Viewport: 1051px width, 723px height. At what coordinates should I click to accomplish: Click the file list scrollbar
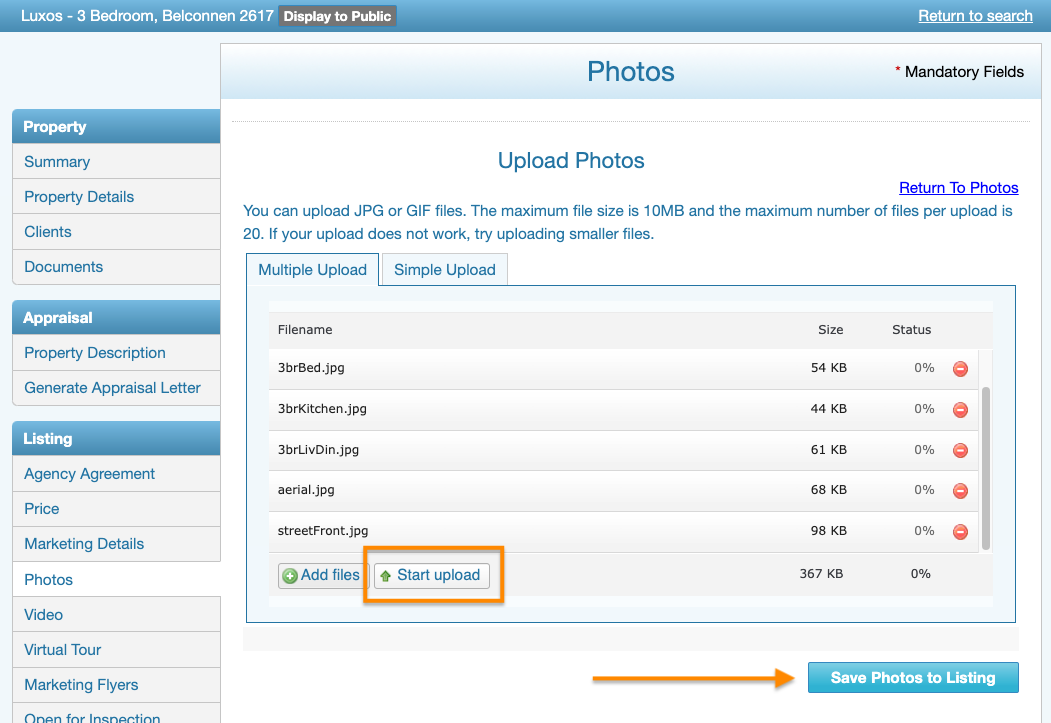[x=986, y=468]
